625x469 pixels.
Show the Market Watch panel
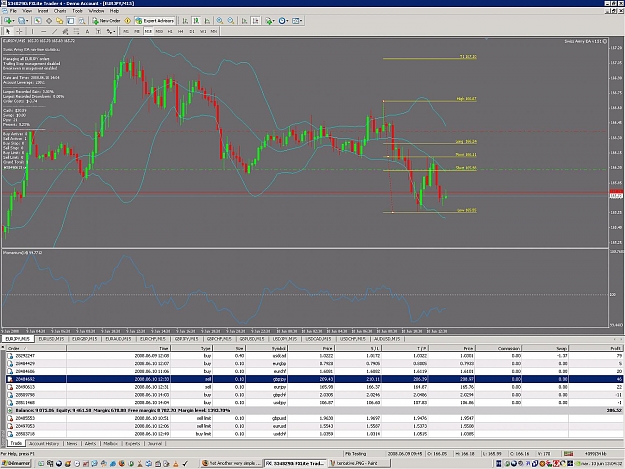coord(37,21)
